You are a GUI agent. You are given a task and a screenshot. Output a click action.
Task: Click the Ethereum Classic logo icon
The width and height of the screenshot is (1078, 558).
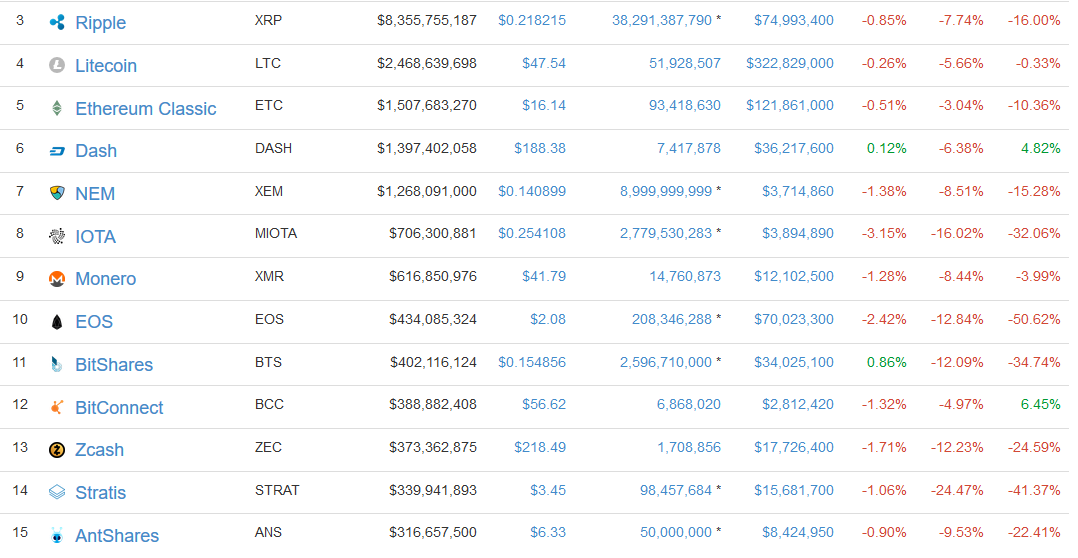[x=57, y=108]
